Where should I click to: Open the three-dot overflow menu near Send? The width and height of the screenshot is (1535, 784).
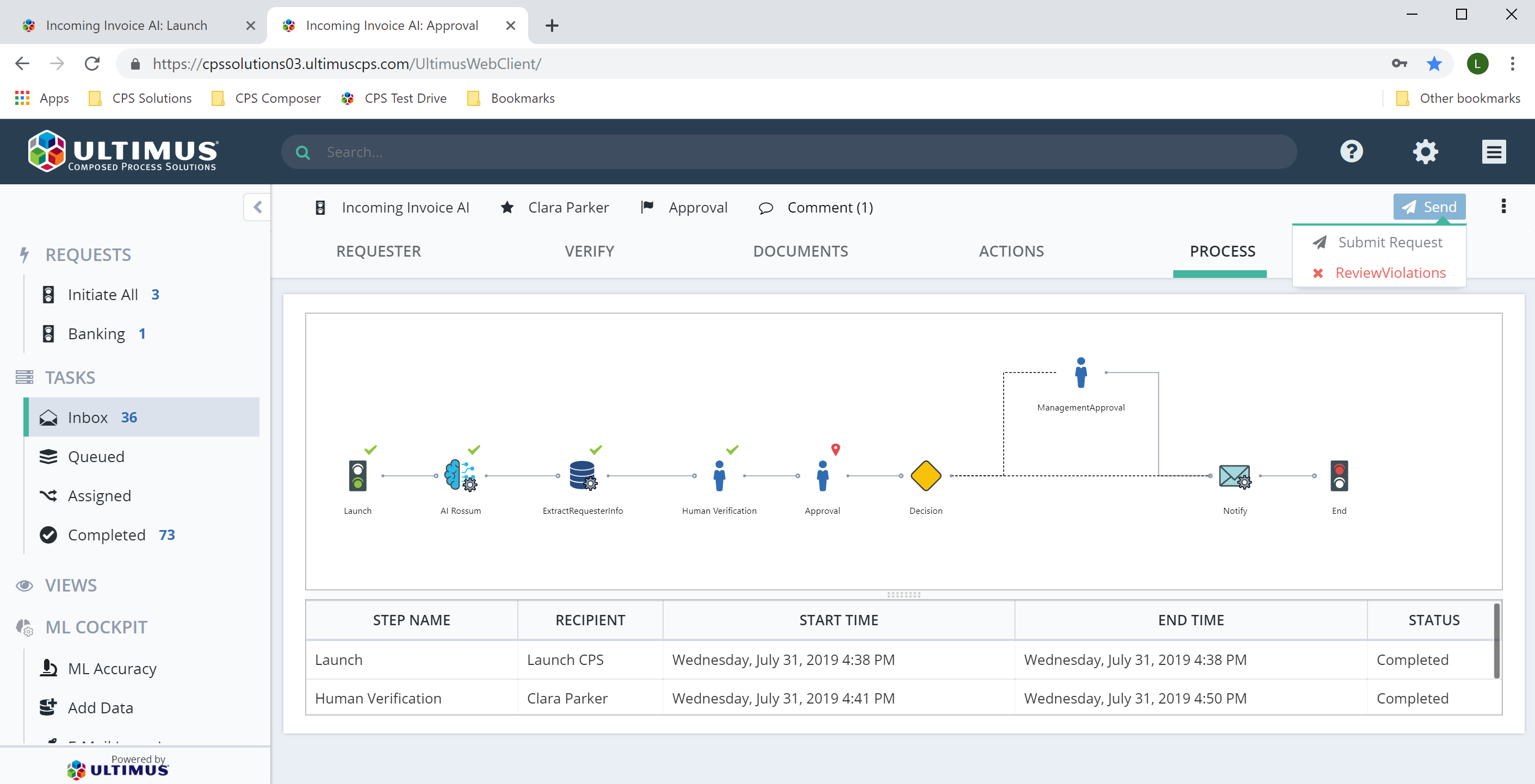pyautogui.click(x=1505, y=206)
